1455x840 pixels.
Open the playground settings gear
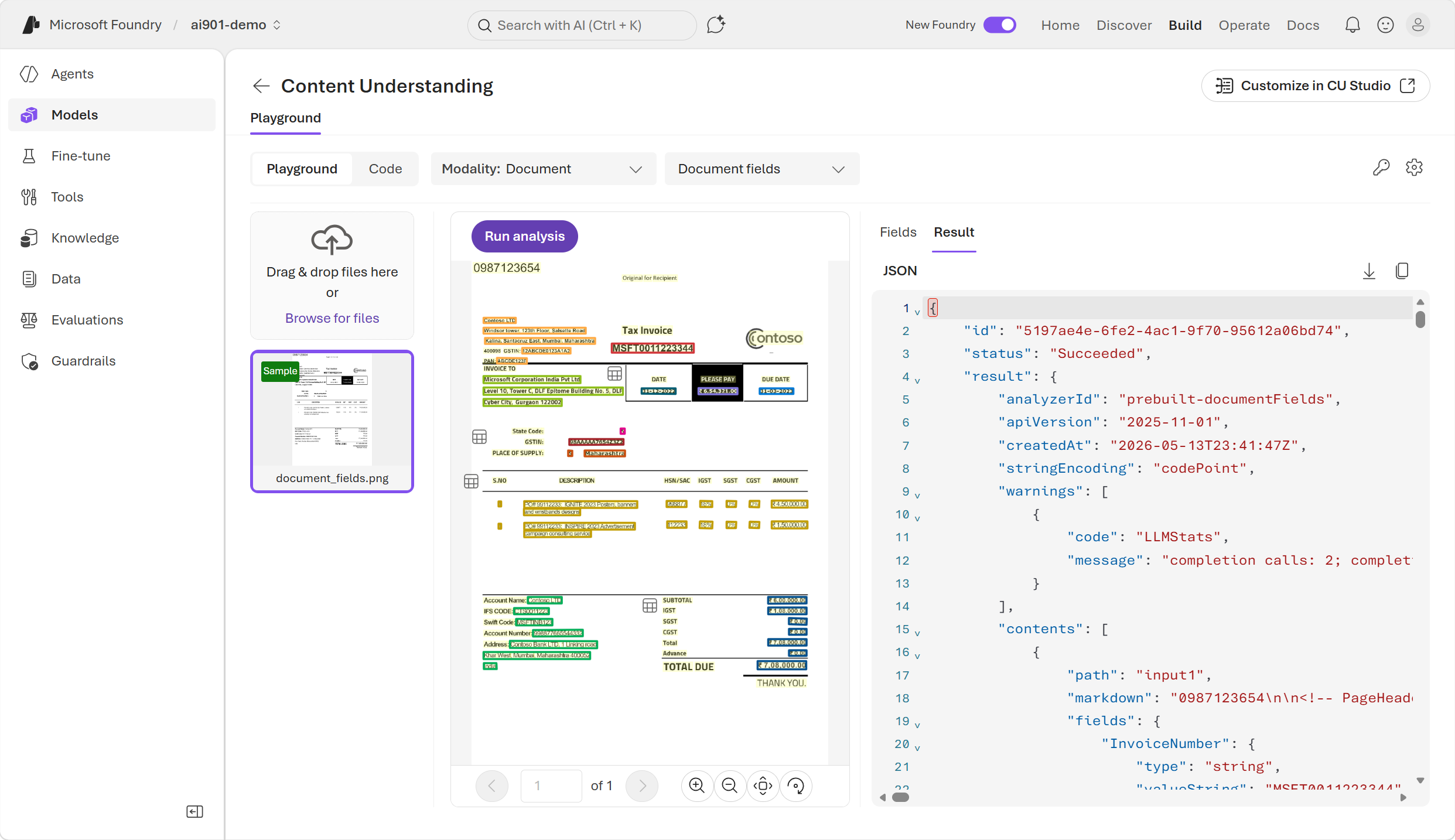coord(1415,168)
